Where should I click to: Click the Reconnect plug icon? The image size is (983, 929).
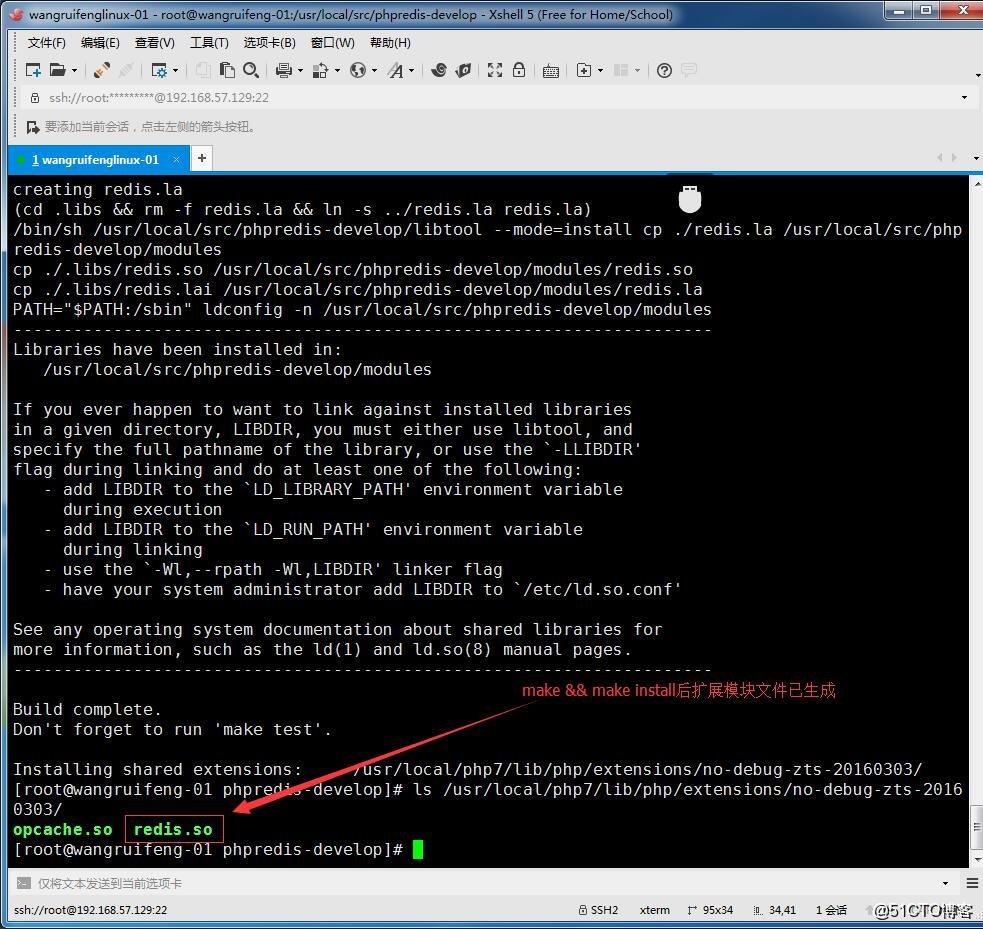[102, 70]
